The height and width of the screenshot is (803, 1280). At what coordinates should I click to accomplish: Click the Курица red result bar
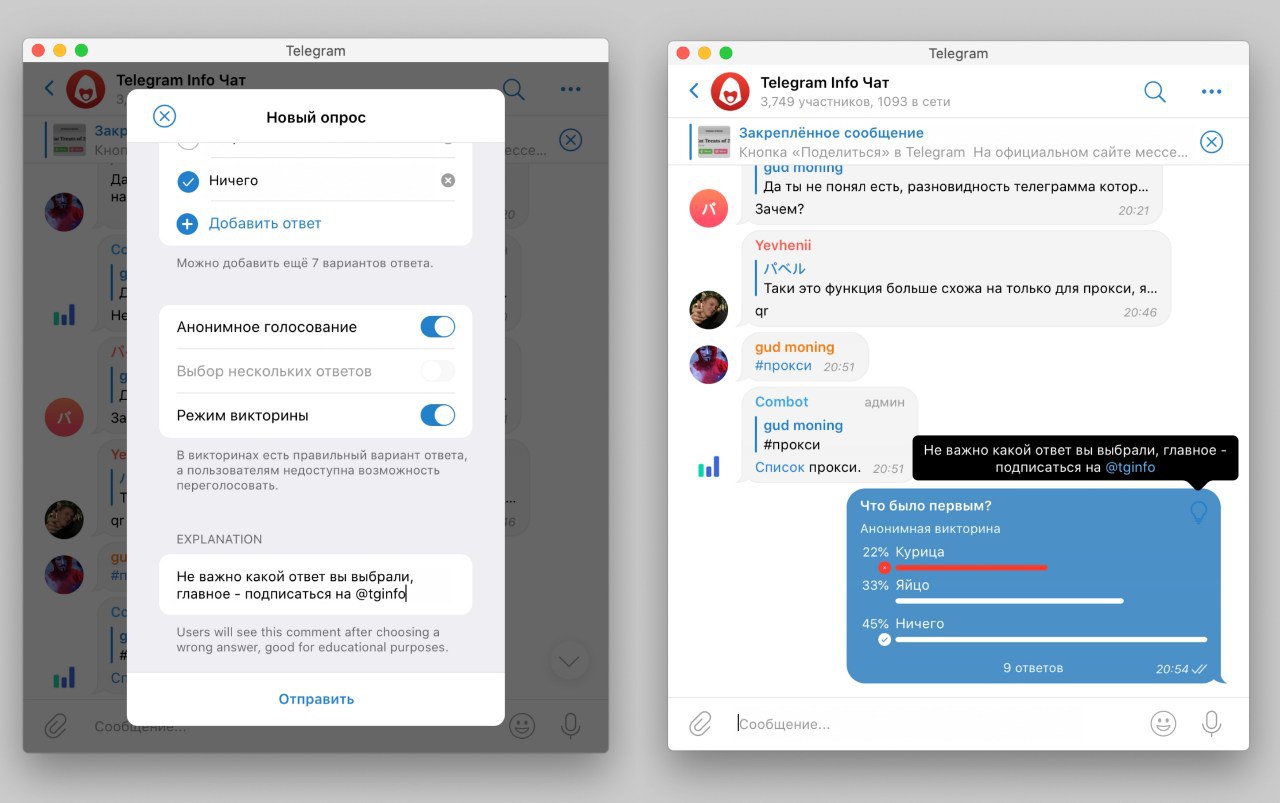tap(971, 568)
